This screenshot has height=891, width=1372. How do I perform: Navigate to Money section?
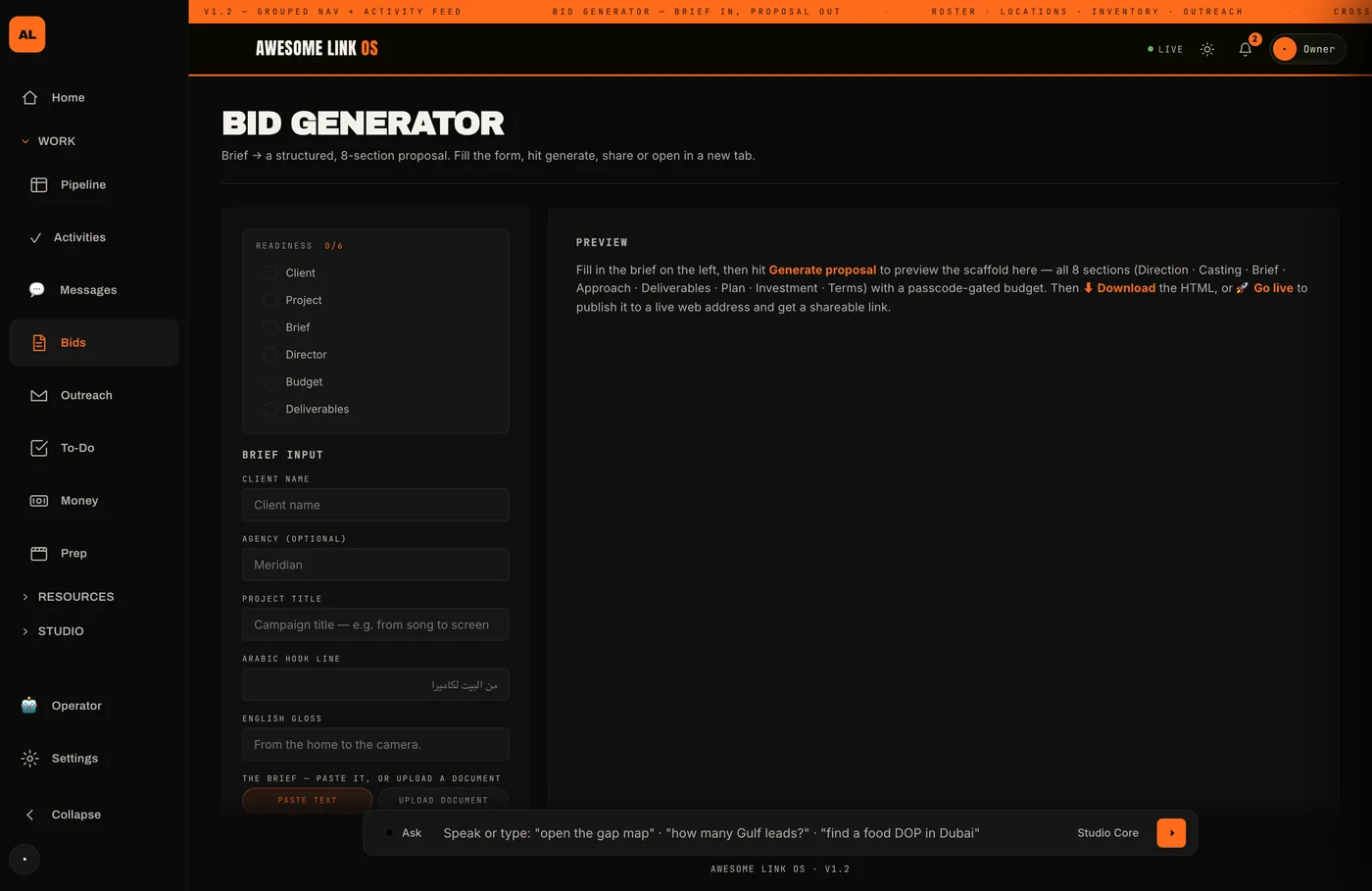(x=94, y=501)
